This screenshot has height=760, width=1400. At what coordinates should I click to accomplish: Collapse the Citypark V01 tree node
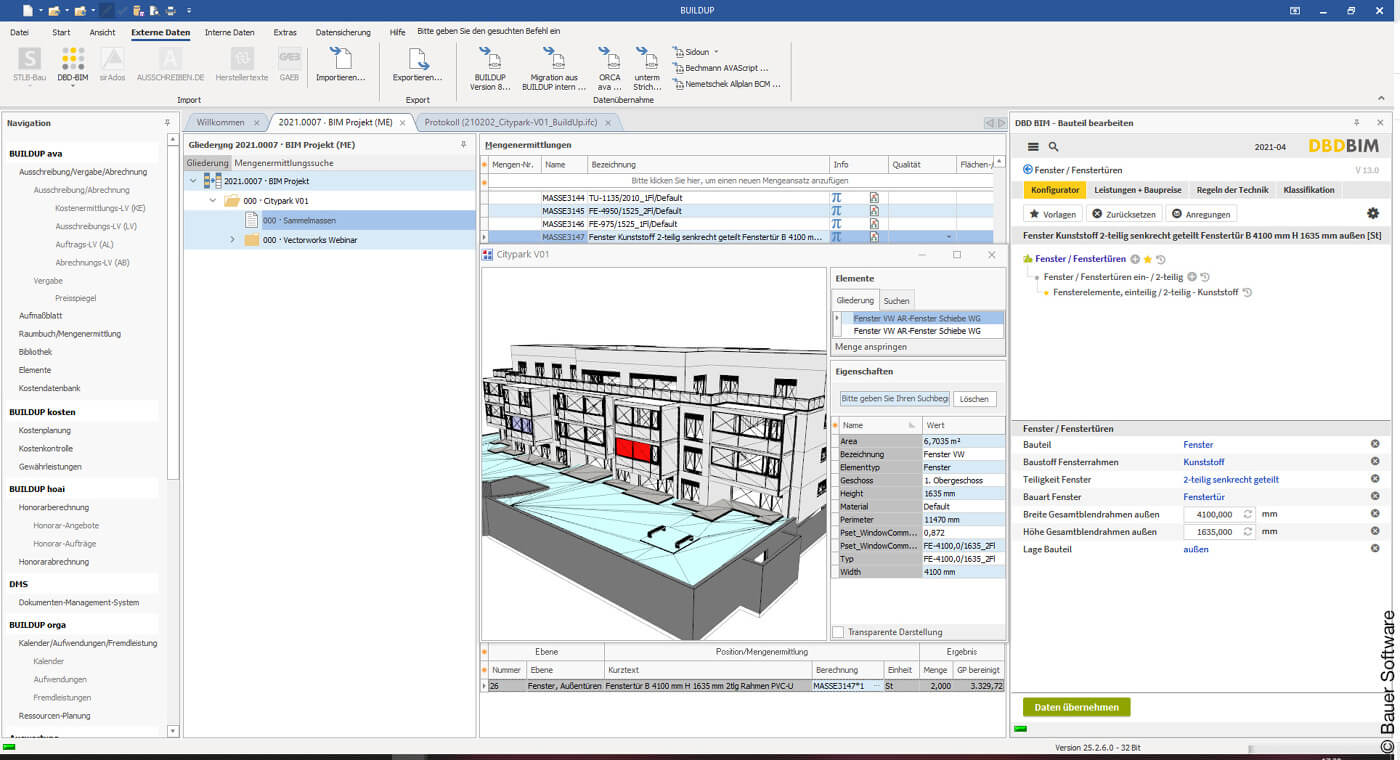point(212,201)
